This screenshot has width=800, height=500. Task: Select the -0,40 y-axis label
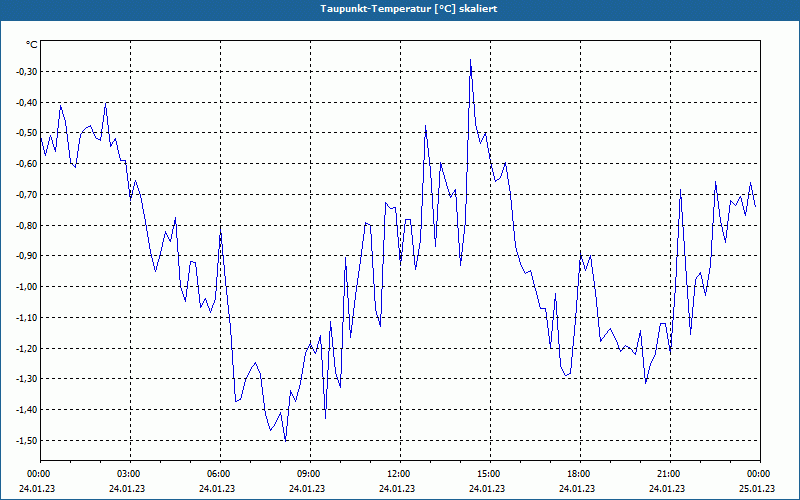click(x=27, y=102)
